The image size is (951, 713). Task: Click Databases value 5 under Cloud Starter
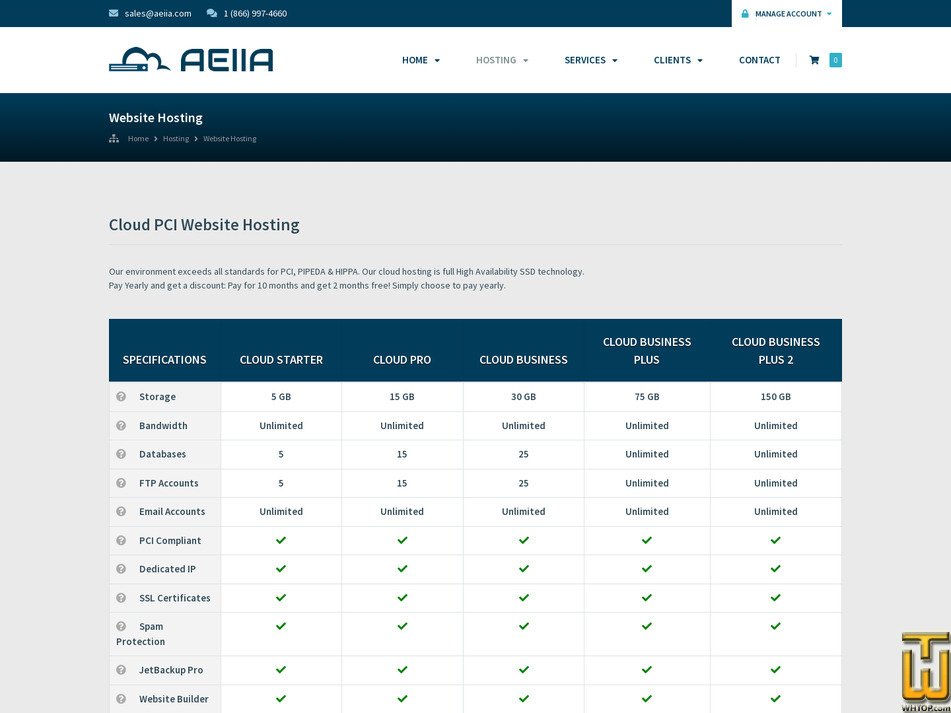point(281,454)
